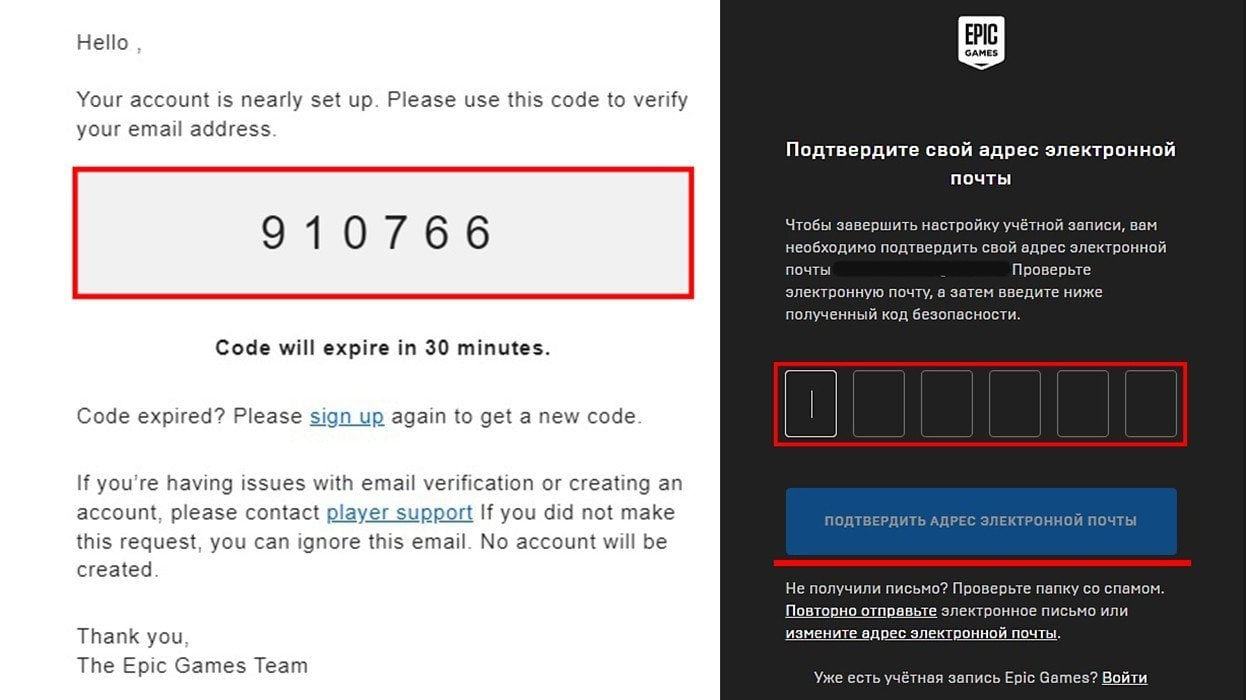The width and height of the screenshot is (1246, 700).
Task: Open the player support link
Action: (x=400, y=513)
